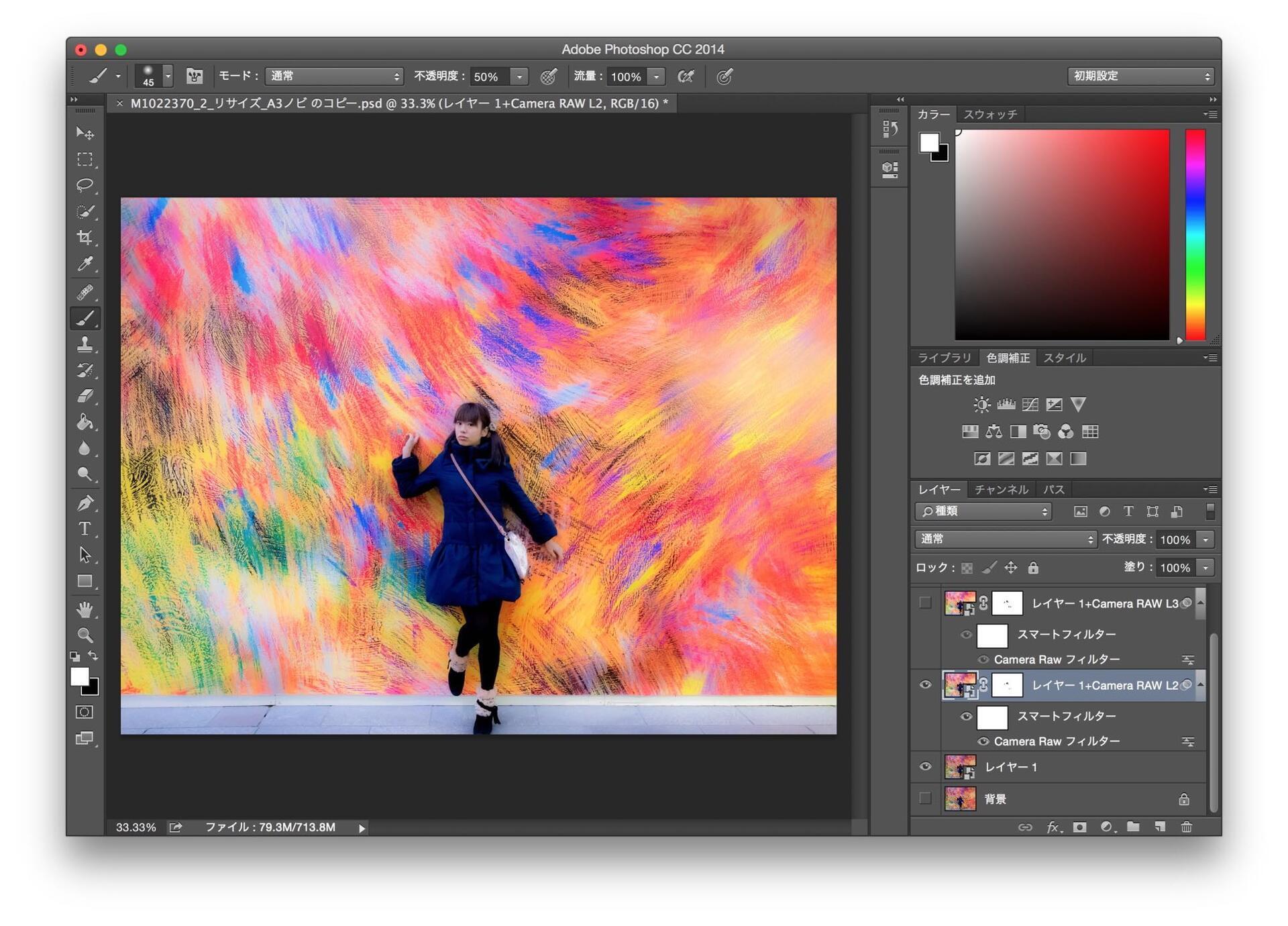This screenshot has width=1288, height=926.
Task: Select the Clone Stamp tool
Action: (85, 344)
